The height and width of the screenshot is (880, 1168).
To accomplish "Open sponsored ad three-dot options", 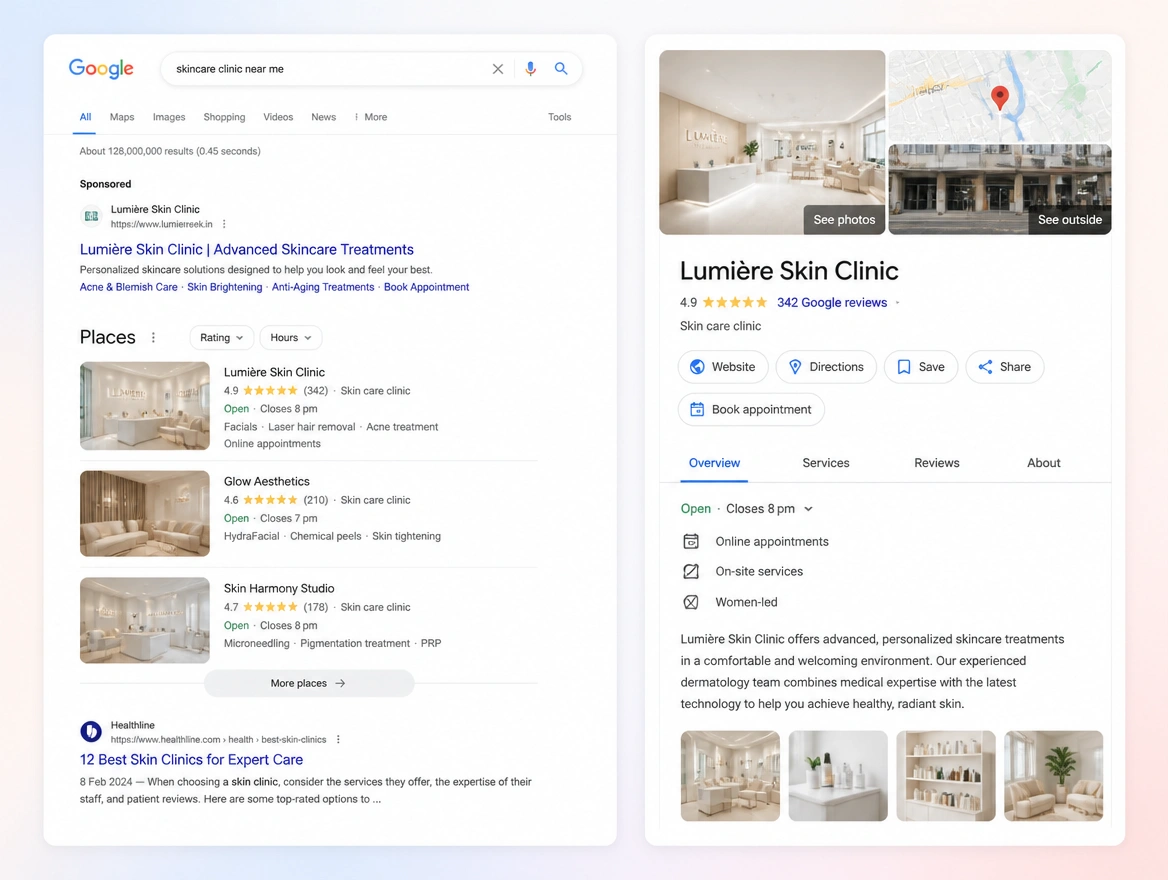I will click(x=224, y=224).
